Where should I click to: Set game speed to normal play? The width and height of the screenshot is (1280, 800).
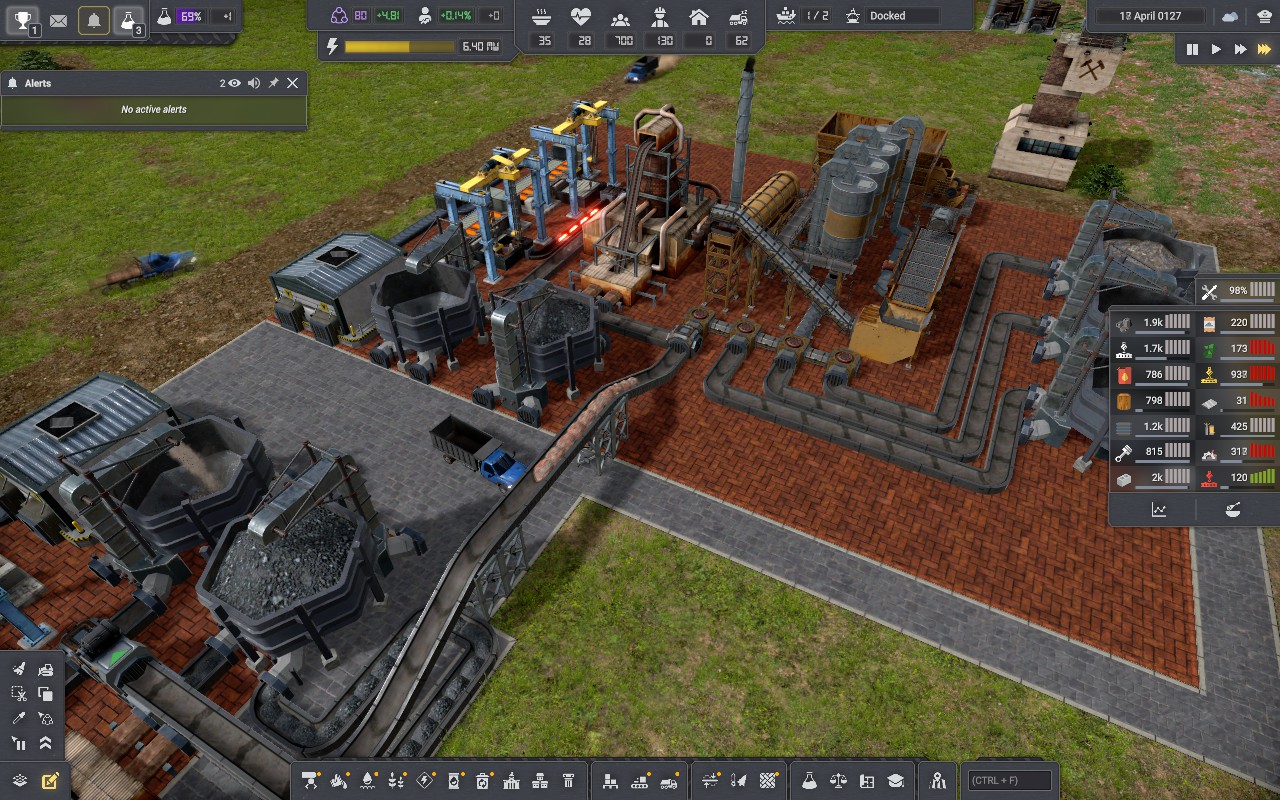pyautogui.click(x=1216, y=49)
